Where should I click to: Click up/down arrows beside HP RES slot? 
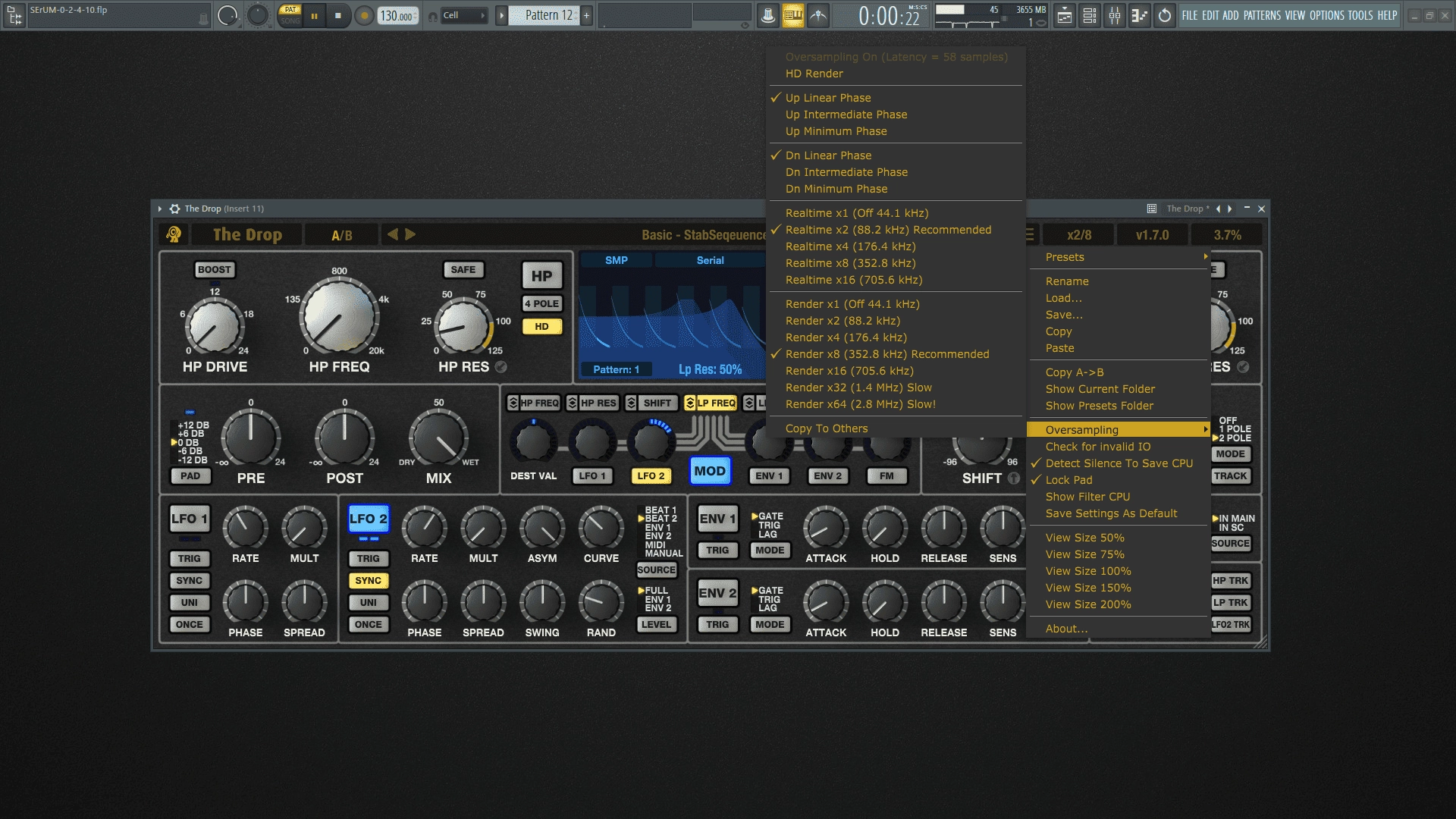(x=573, y=403)
